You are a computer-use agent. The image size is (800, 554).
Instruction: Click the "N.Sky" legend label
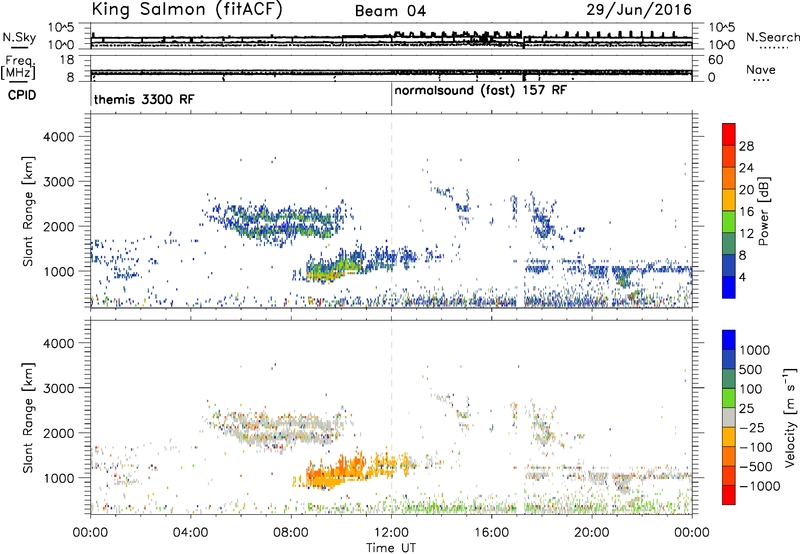pos(19,37)
